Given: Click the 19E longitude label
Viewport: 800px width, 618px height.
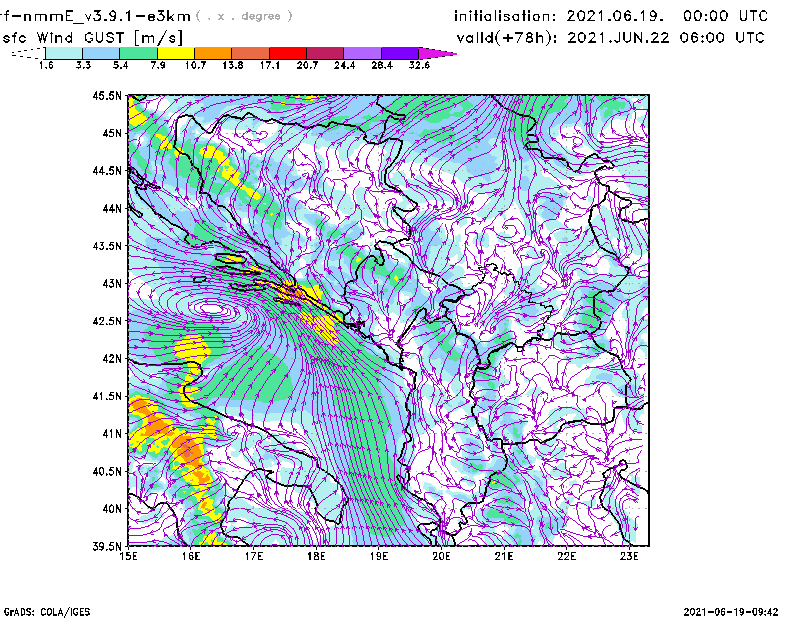Looking at the screenshot, I should 379,556.
